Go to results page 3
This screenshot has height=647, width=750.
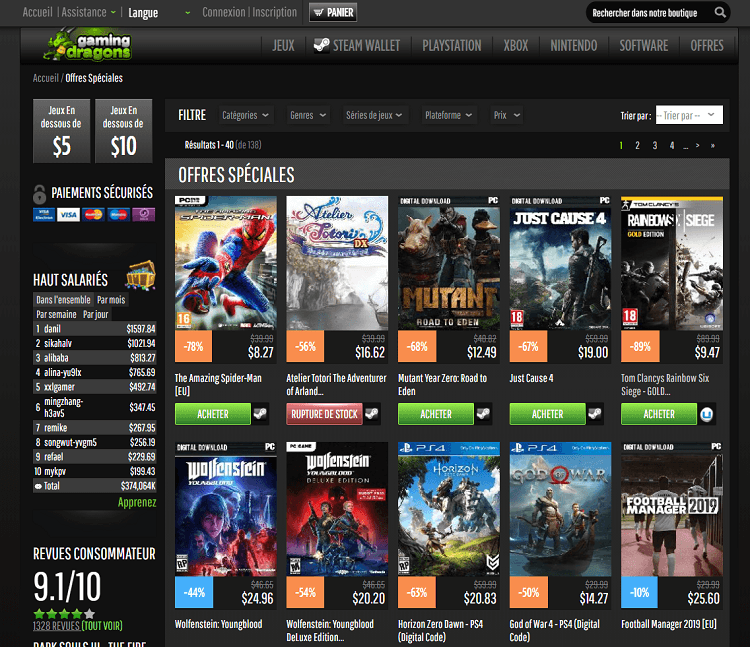[x=655, y=145]
